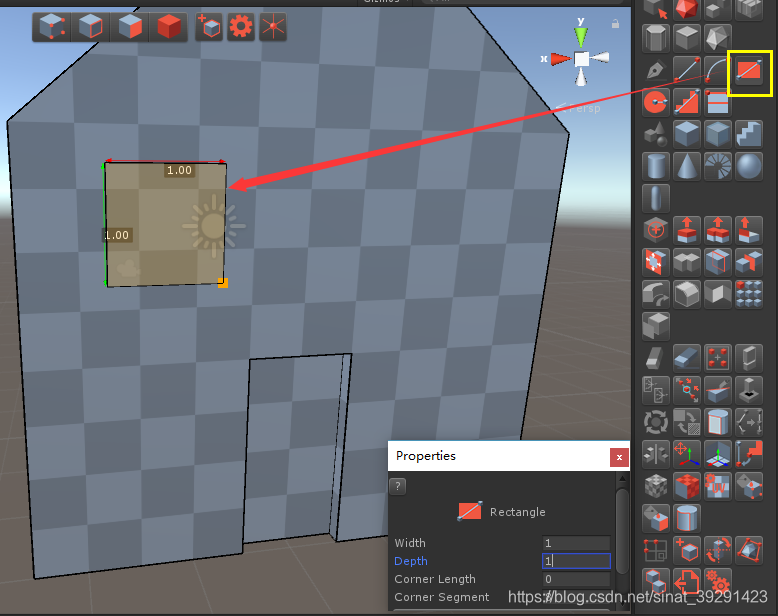Click the center cube of the scene gizmo

tap(582, 59)
